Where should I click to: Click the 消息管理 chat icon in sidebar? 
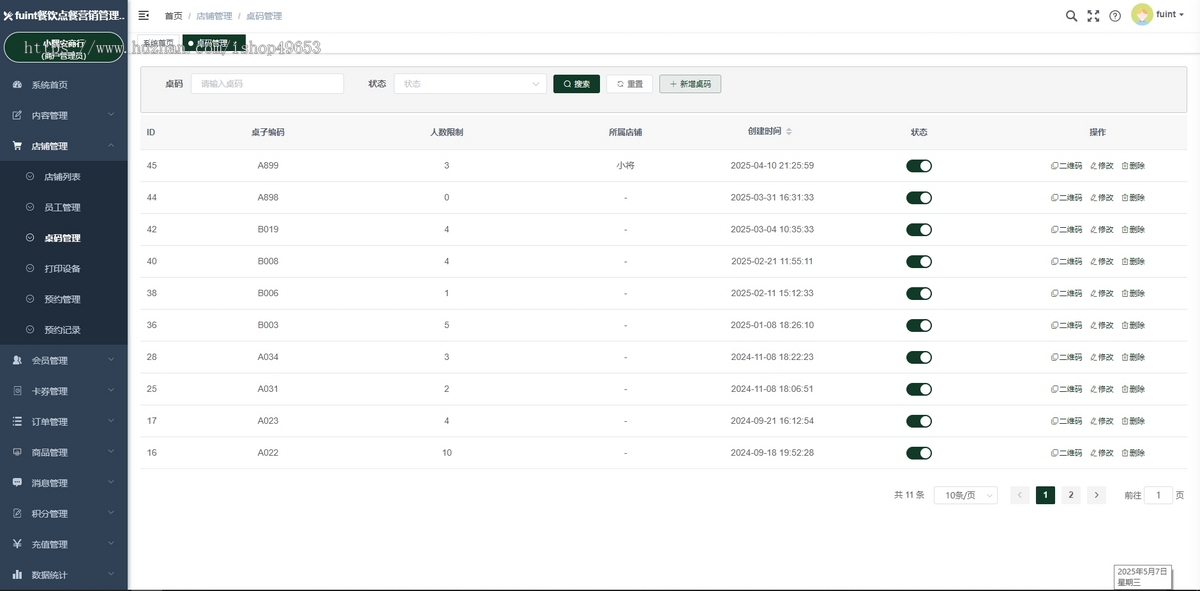click(17, 482)
